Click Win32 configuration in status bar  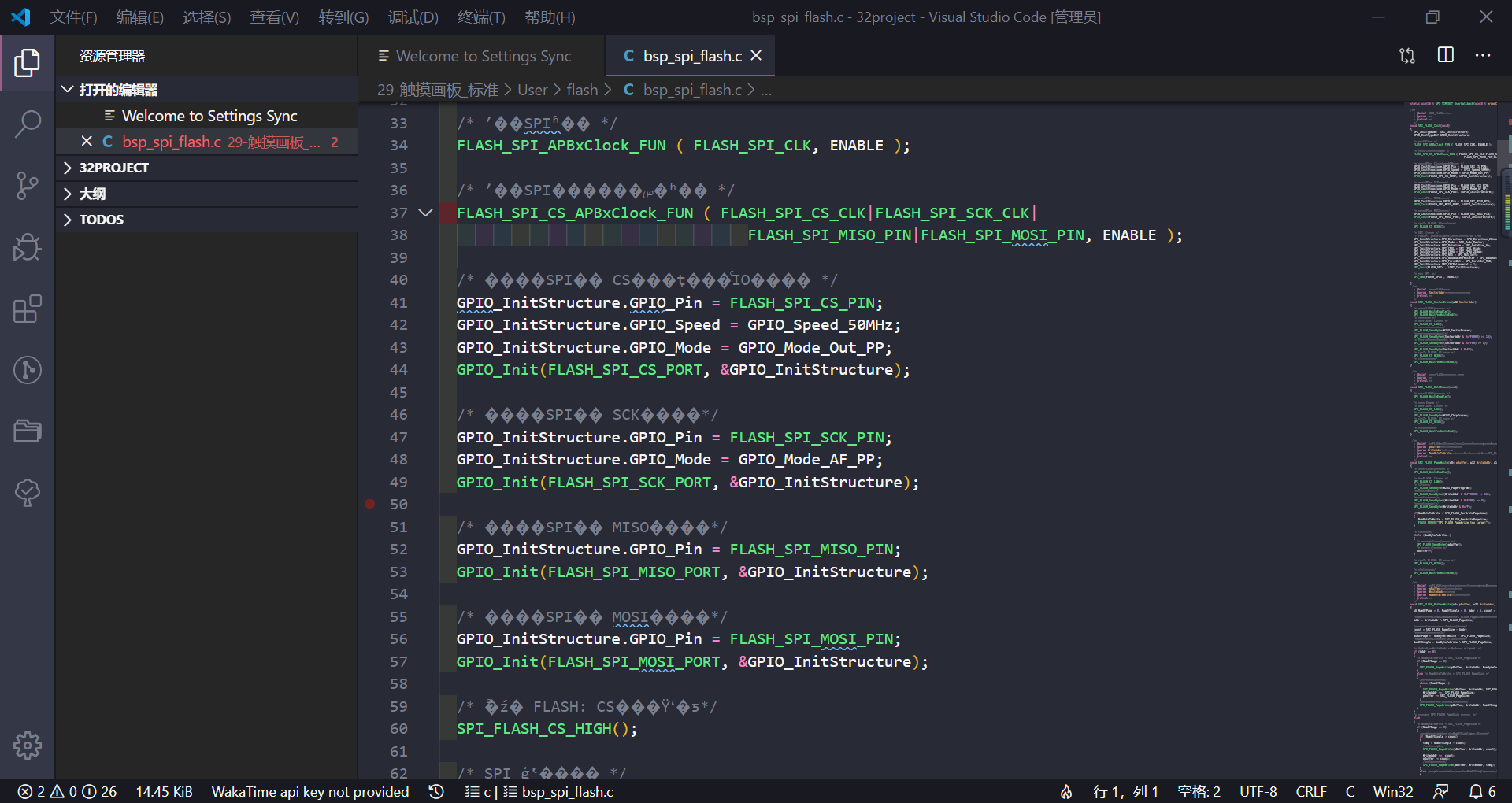click(1393, 791)
